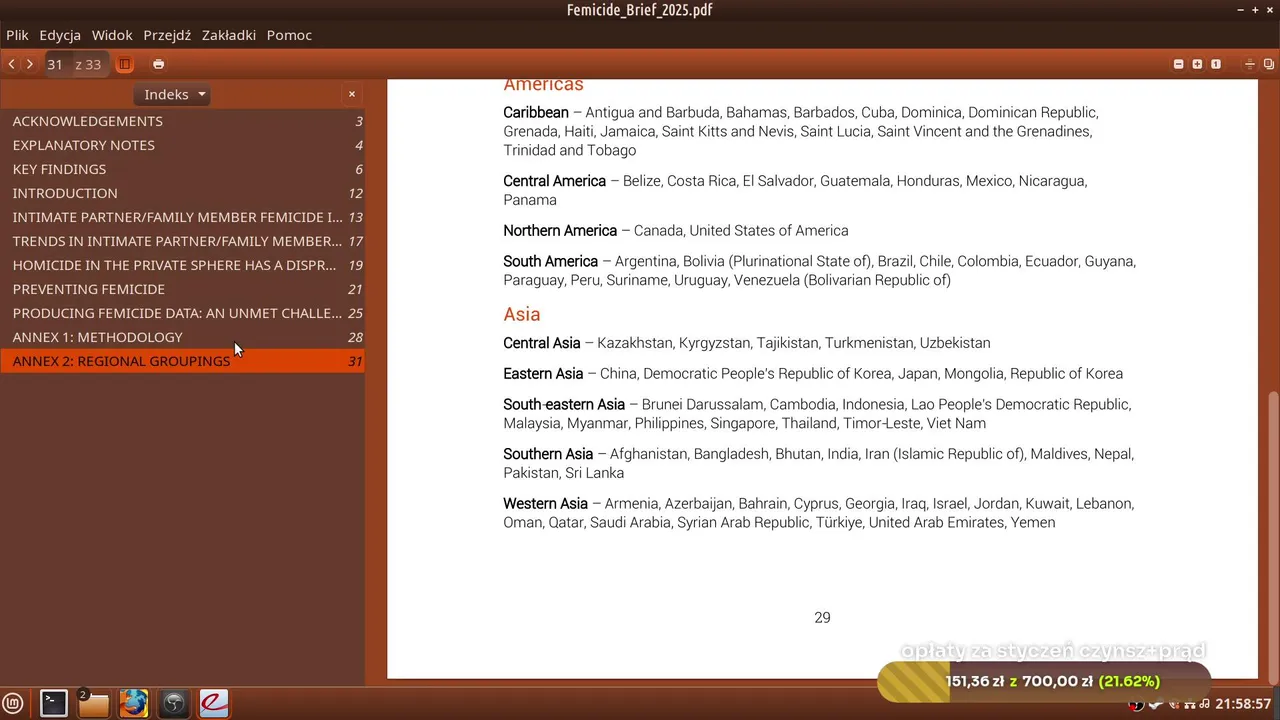Toggle continuous scrolling mode icon
This screenshot has height=720, width=1280.
pos(1250,64)
